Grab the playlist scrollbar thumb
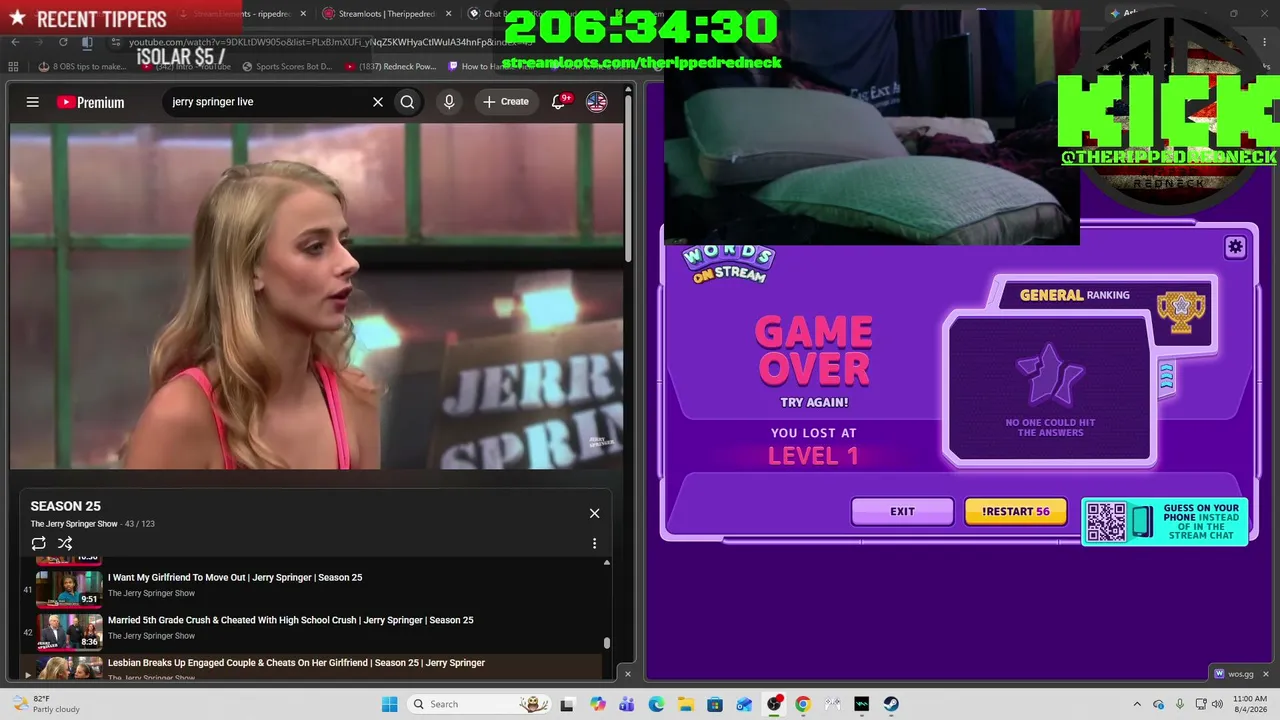Image resolution: width=1280 pixels, height=720 pixels. point(606,643)
